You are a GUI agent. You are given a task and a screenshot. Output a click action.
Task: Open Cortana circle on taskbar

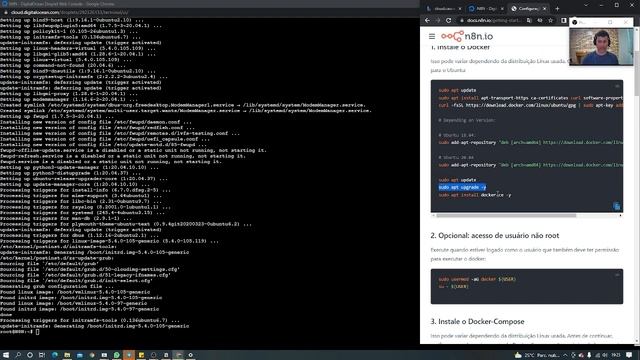[29, 355]
